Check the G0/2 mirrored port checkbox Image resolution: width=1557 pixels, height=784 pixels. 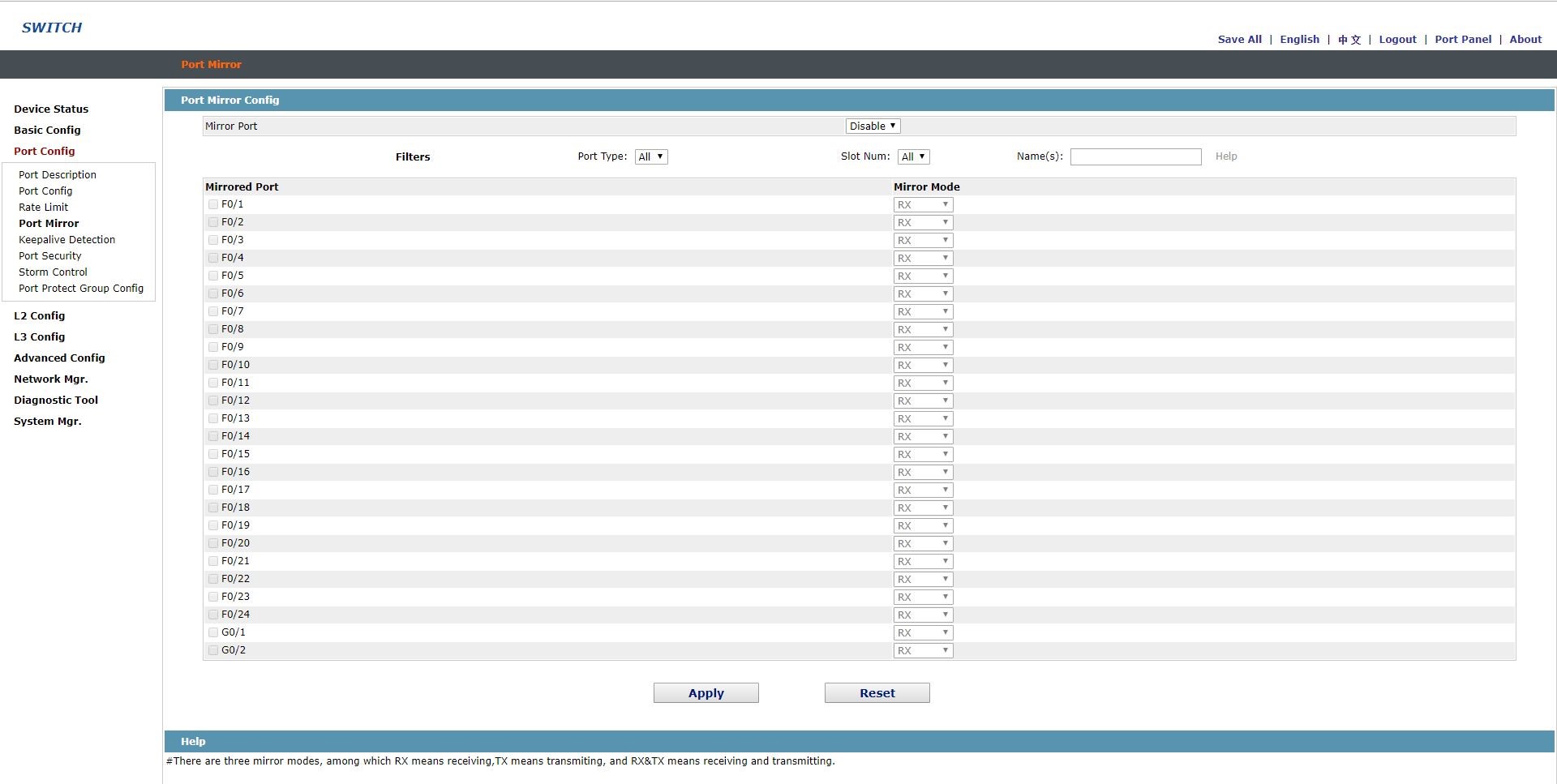tap(213, 650)
